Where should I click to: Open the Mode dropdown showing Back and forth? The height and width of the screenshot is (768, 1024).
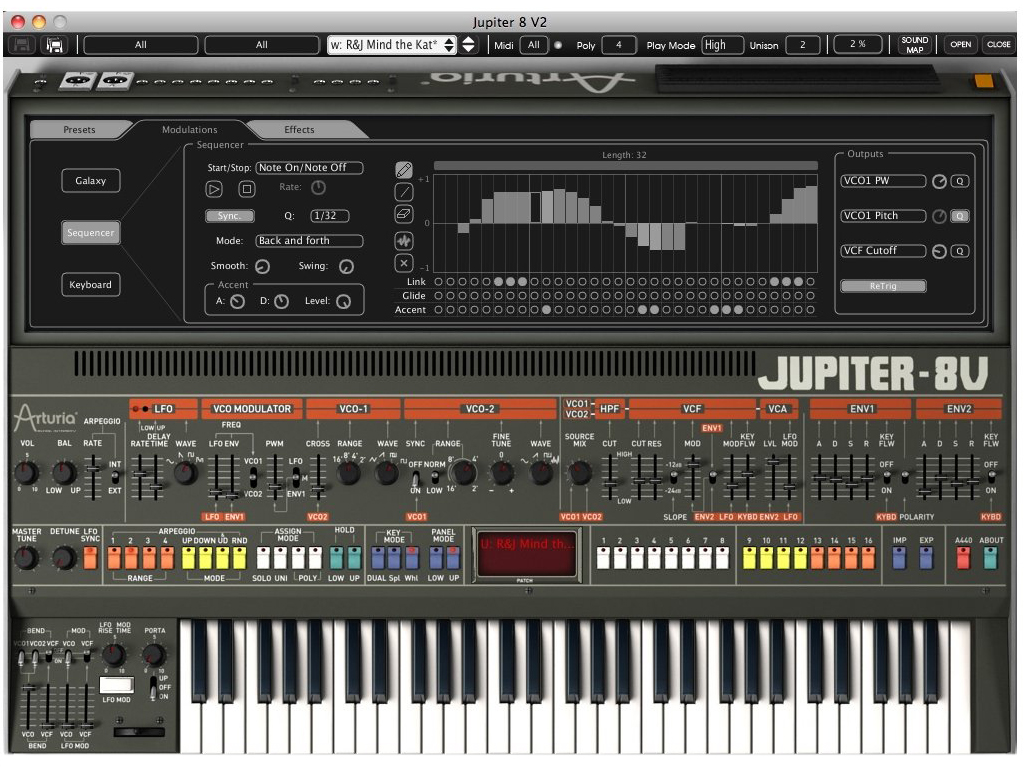coord(309,241)
